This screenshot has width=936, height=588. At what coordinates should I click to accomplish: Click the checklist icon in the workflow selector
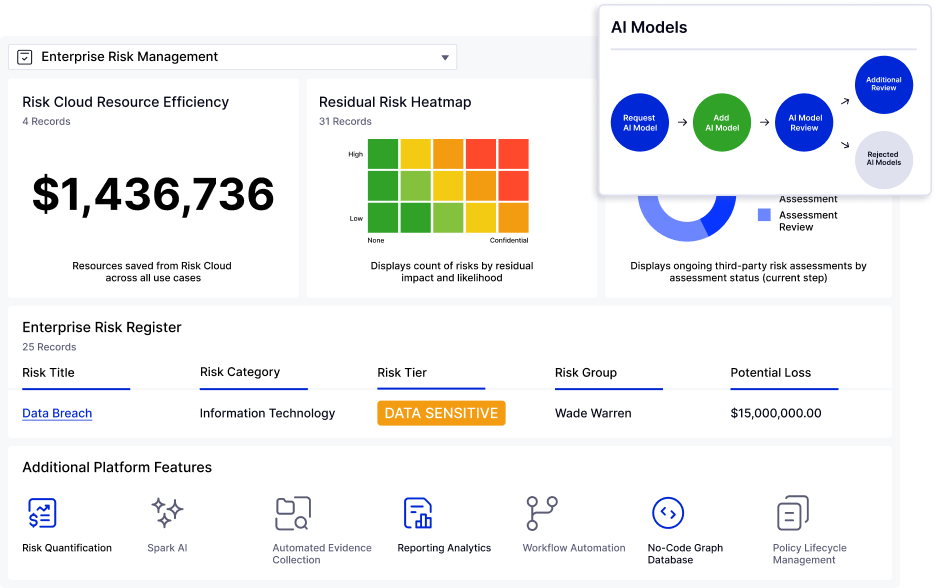pos(26,57)
